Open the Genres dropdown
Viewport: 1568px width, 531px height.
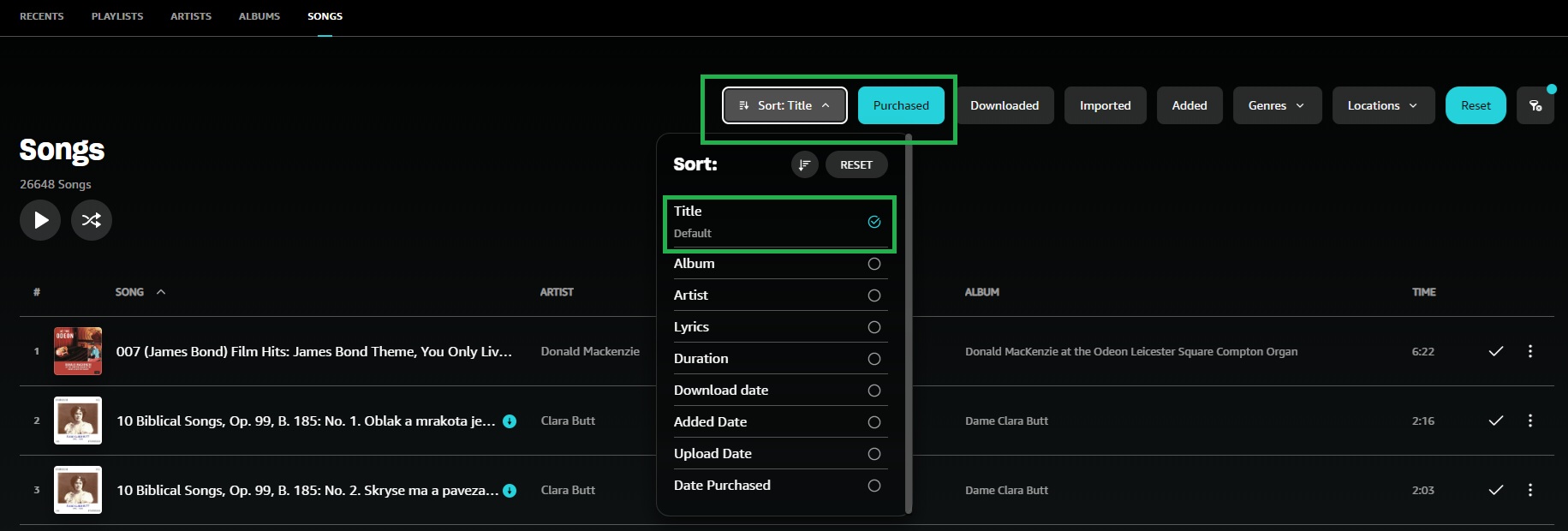[1277, 105]
